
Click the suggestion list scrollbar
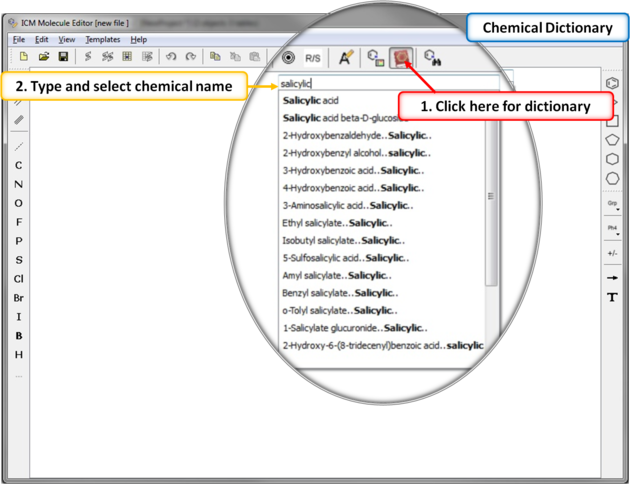coord(490,197)
